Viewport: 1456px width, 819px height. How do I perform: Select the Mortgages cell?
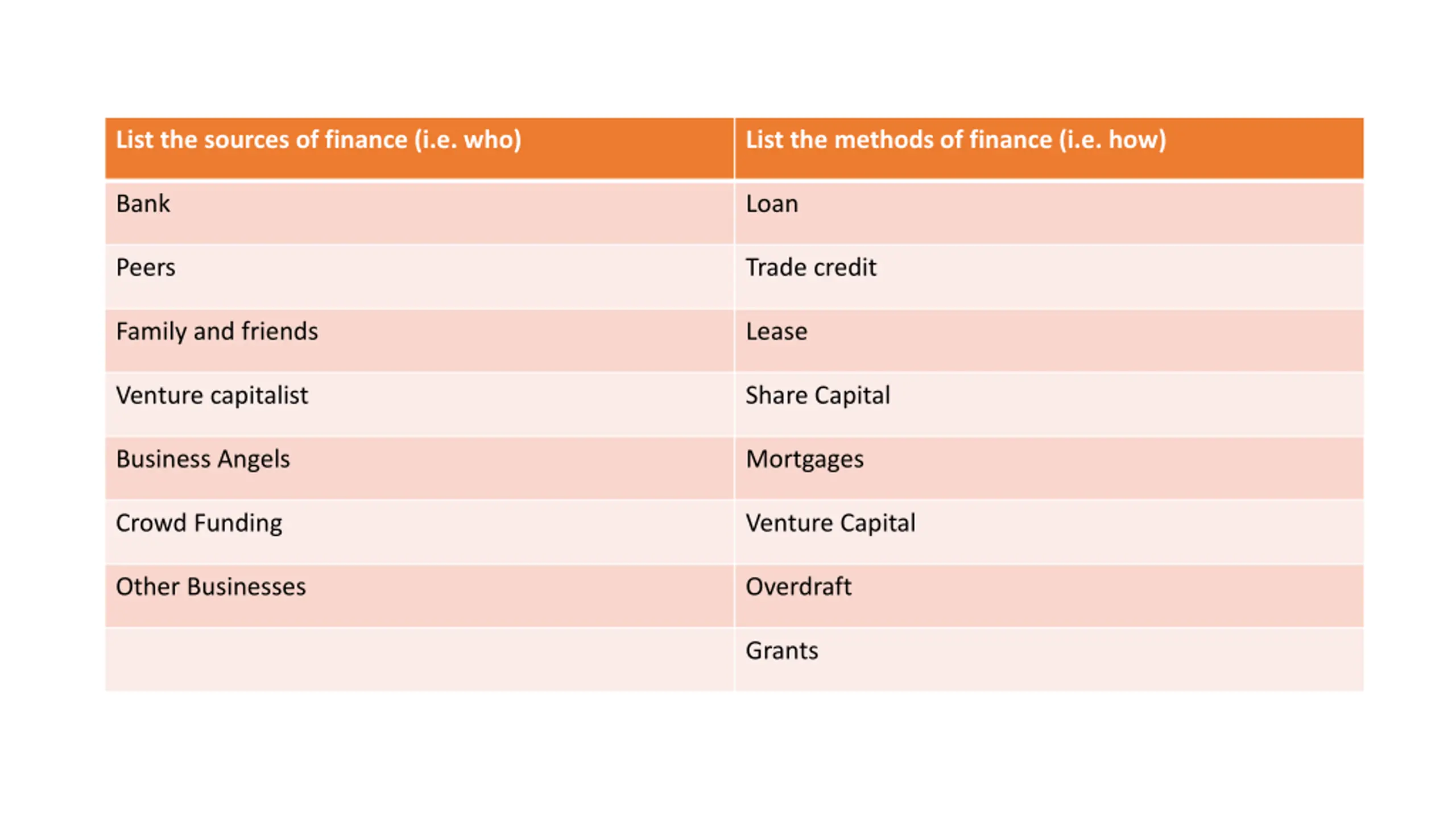pyautogui.click(x=1049, y=468)
